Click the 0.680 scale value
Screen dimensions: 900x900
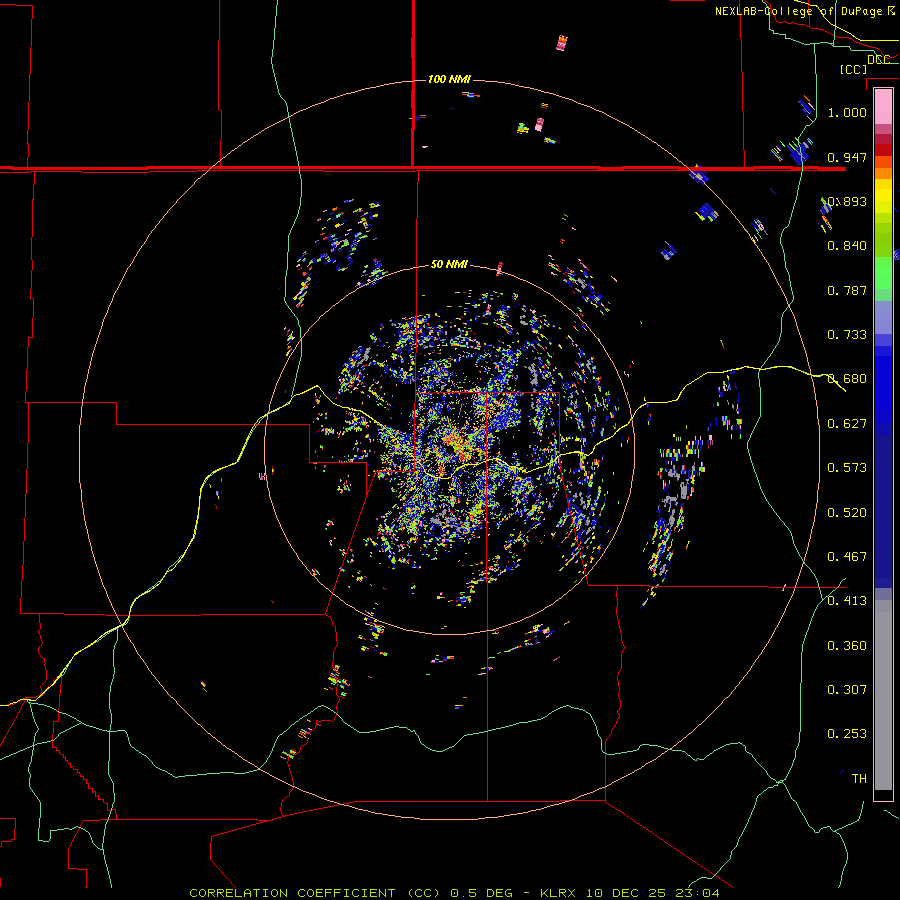847,379
